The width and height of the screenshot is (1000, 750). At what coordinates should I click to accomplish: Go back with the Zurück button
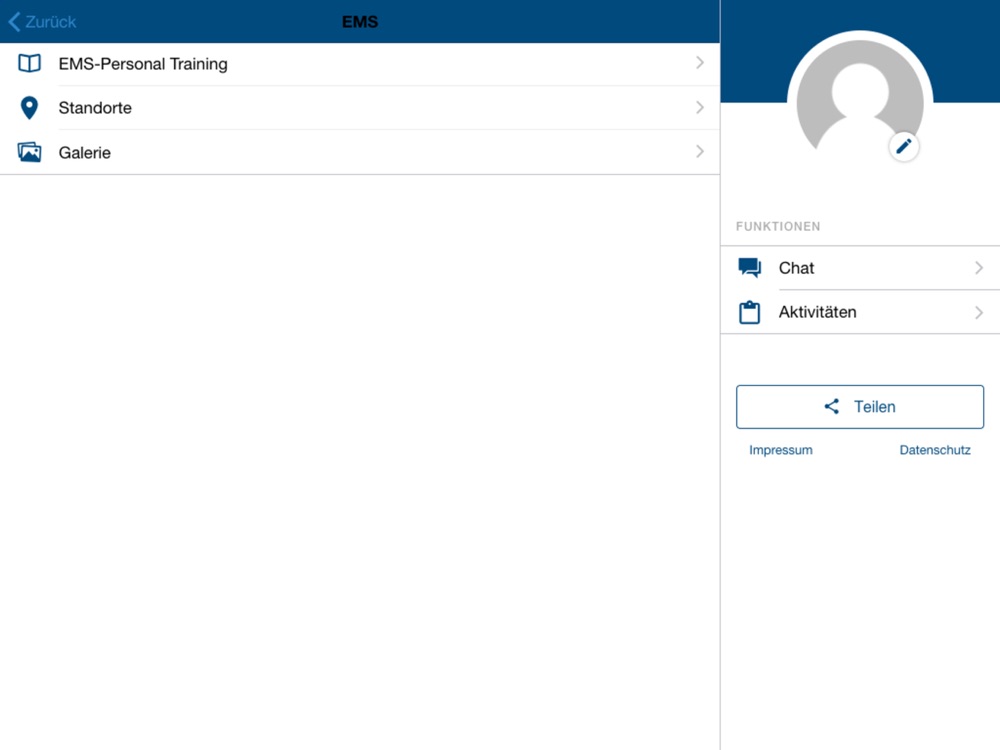point(42,22)
